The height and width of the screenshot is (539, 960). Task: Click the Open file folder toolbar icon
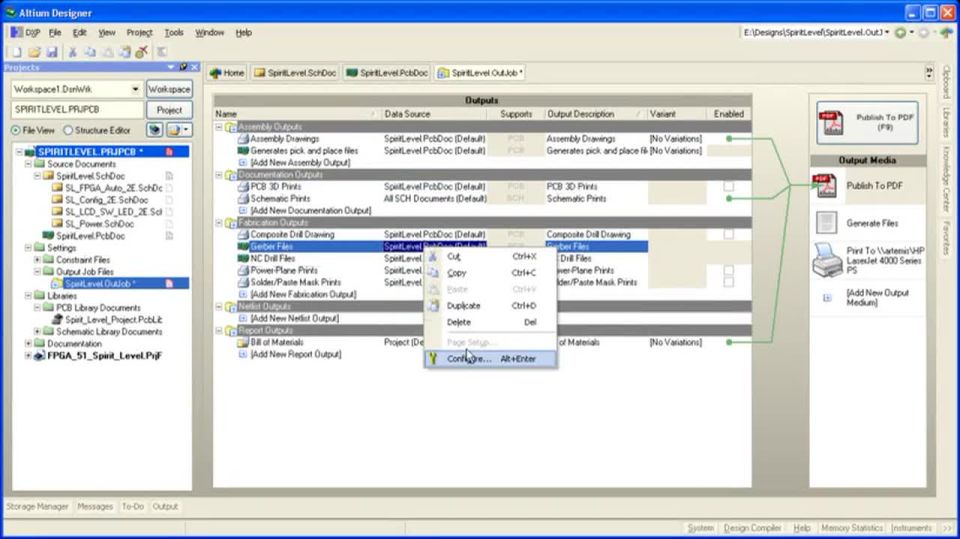[x=34, y=52]
